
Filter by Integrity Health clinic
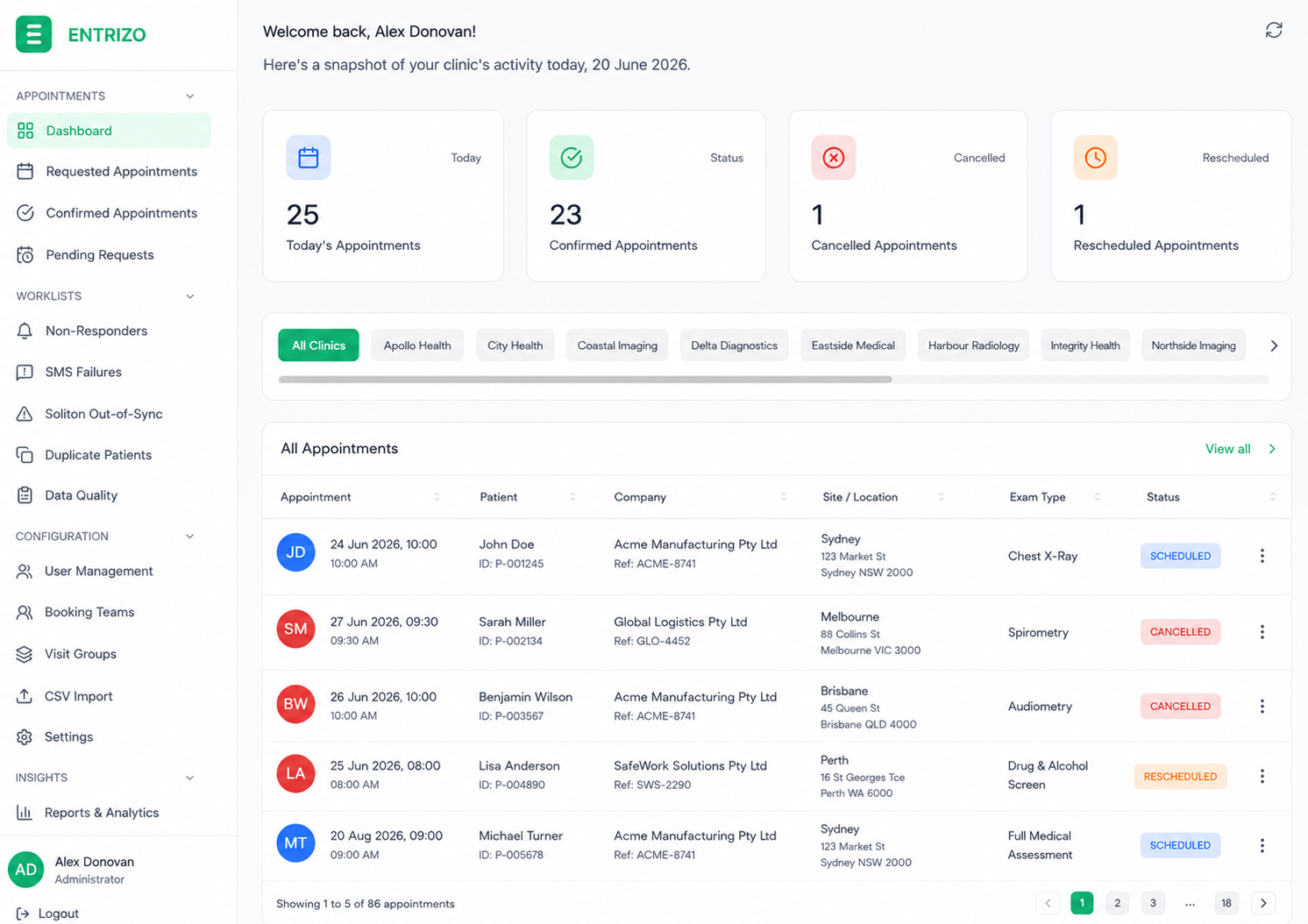click(x=1085, y=345)
